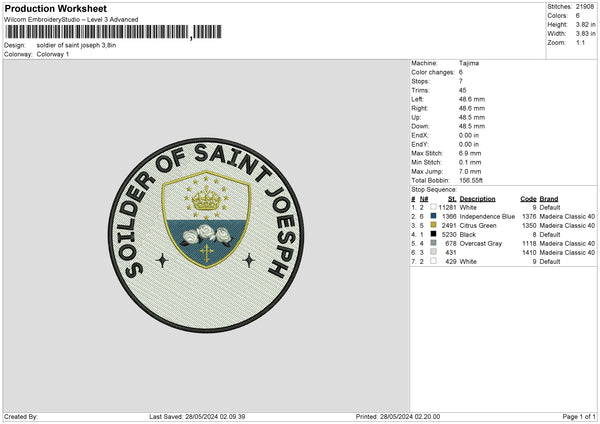The image size is (600, 424).
Task: Click the Independence Blue color swatch
Action: [433, 216]
